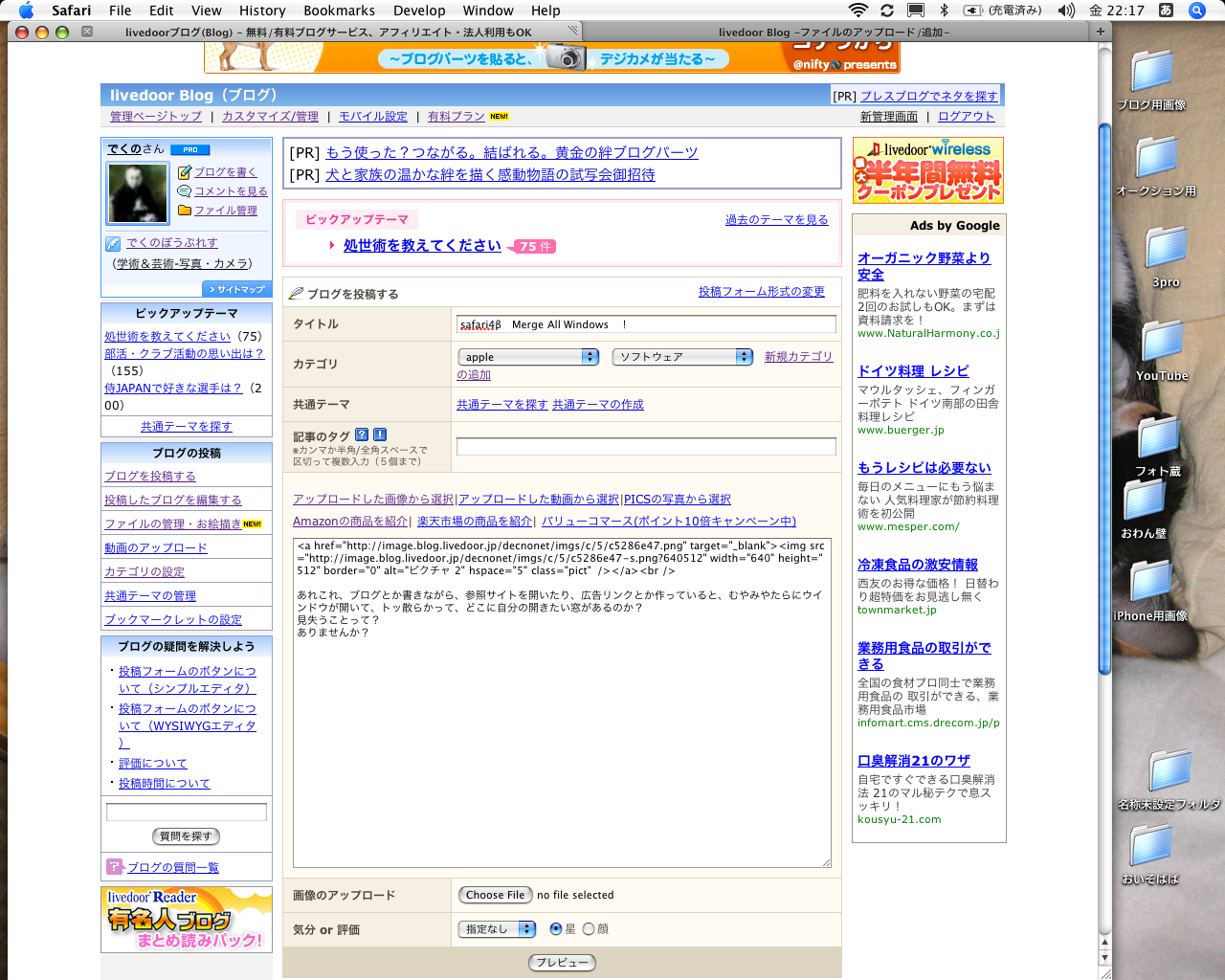1225x980 pixels.
Task: Click the question mark help icon for 記事のタグ
Action: 362,434
